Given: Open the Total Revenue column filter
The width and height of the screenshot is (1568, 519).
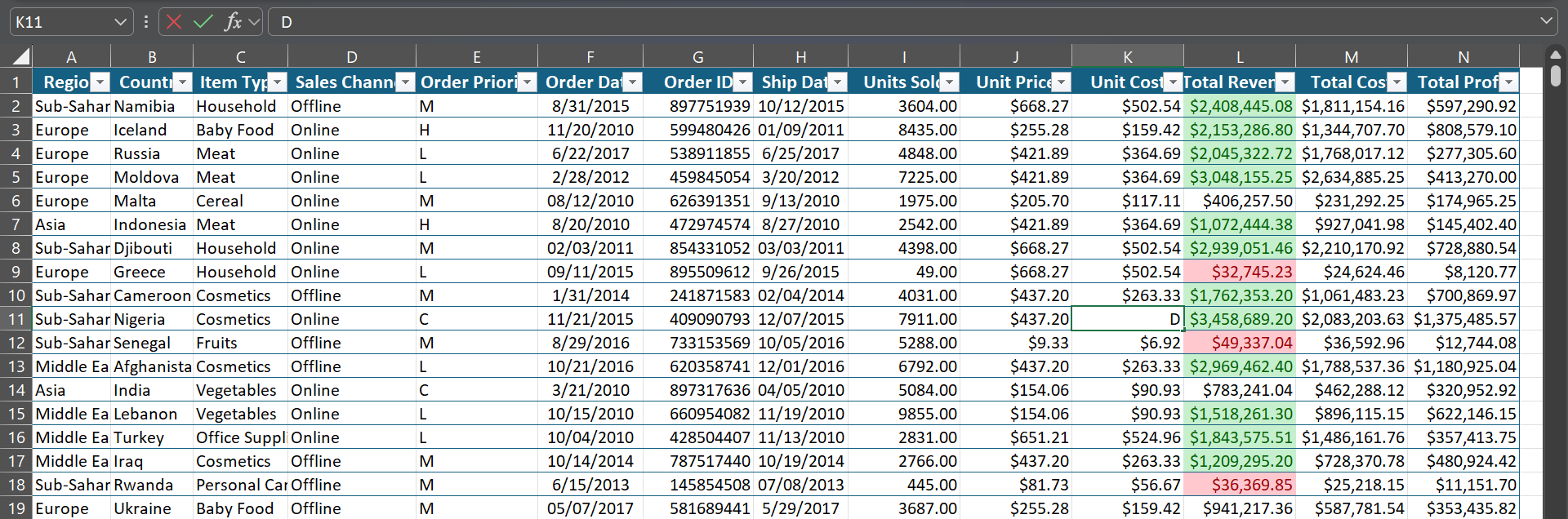Looking at the screenshot, I should point(1285,82).
